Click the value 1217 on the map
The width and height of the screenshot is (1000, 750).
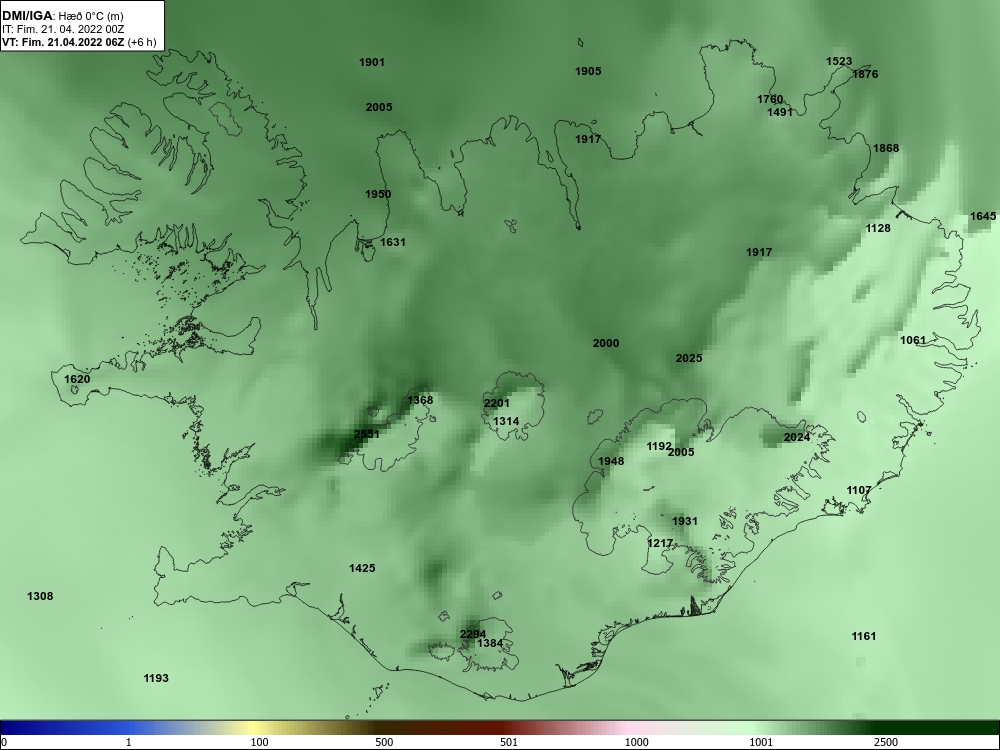[x=660, y=543]
